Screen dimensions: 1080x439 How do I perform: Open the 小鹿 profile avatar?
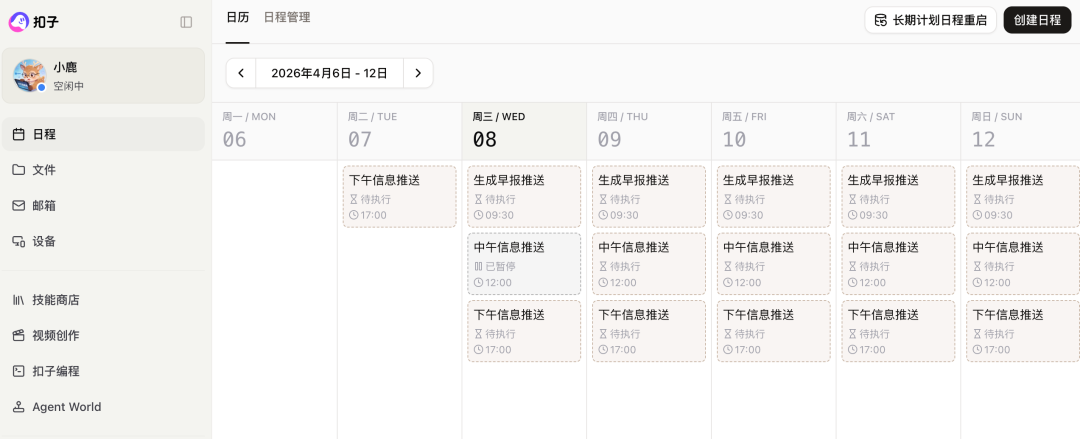tap(29, 76)
